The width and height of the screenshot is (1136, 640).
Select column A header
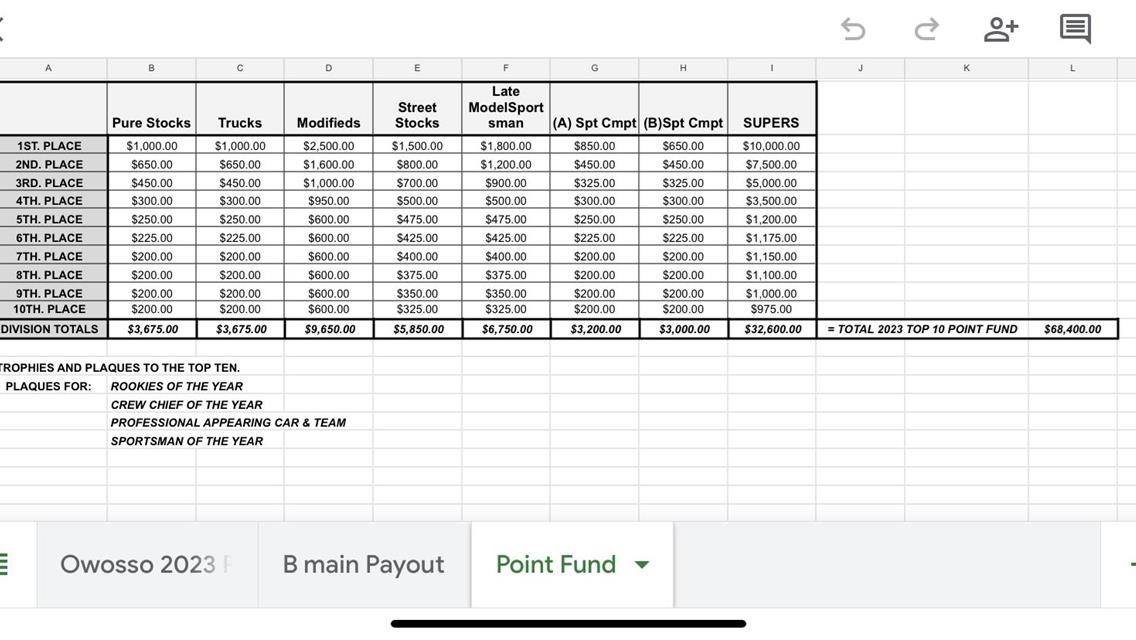tap(49, 68)
